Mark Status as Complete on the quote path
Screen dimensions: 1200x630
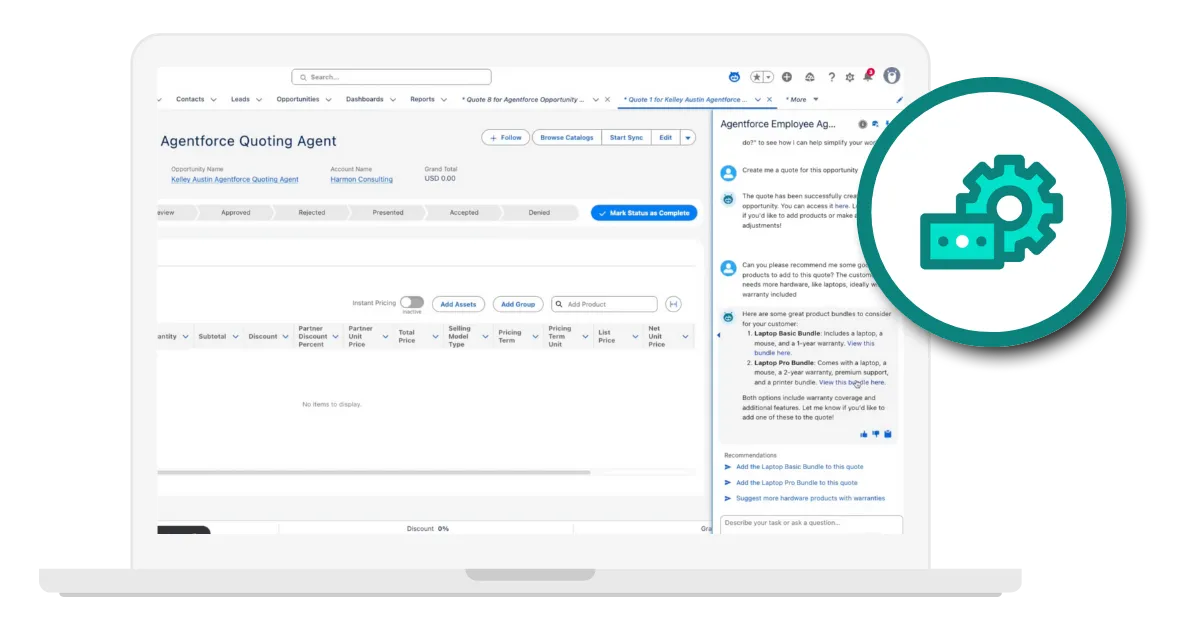click(x=644, y=212)
